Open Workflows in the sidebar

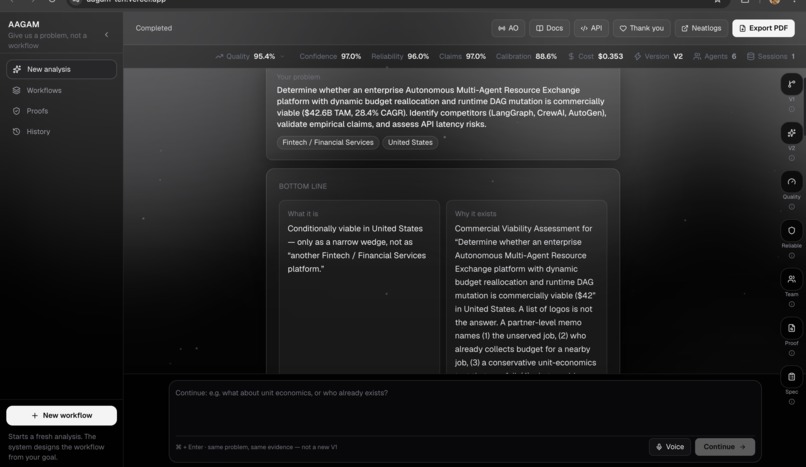[x=61, y=90]
